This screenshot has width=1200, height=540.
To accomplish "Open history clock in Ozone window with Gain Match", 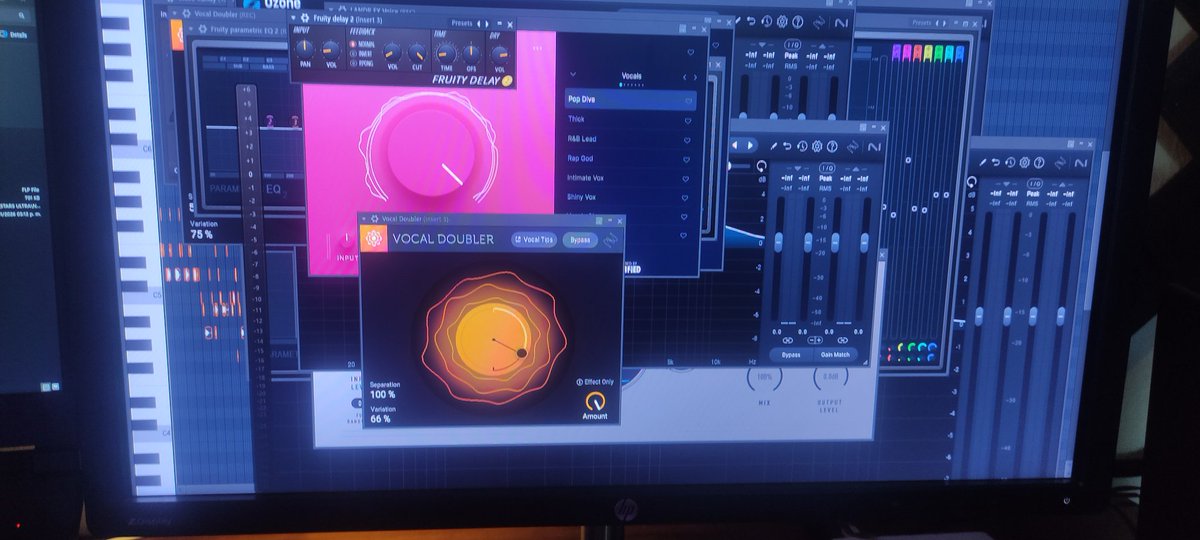I will point(802,146).
